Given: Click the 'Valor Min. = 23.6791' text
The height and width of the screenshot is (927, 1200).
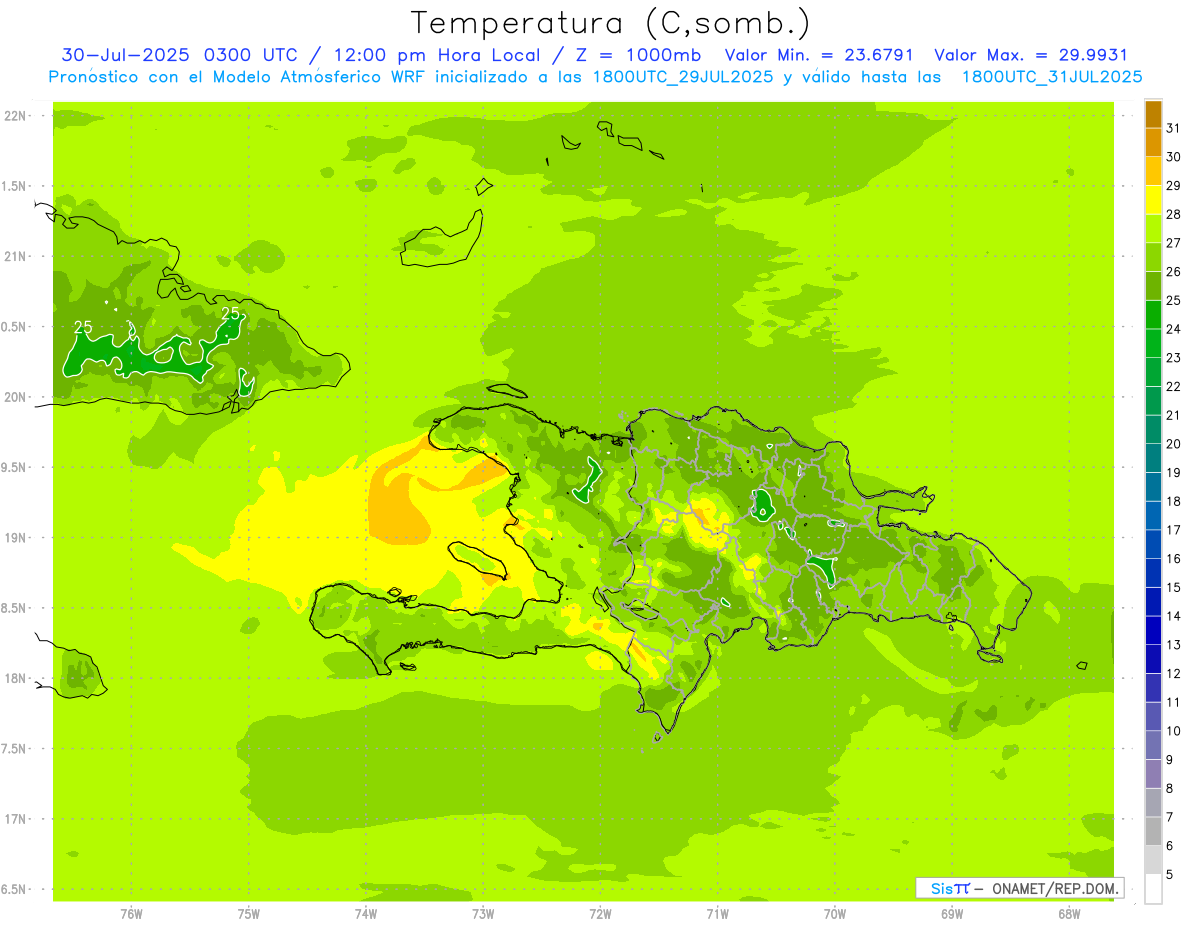Looking at the screenshot, I should (x=818, y=55).
